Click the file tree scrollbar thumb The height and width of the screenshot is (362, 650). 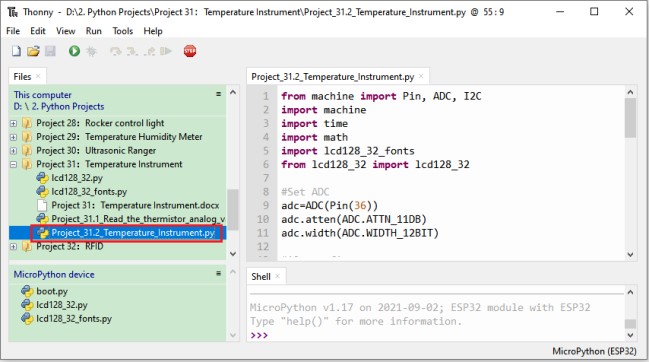[x=233, y=209]
